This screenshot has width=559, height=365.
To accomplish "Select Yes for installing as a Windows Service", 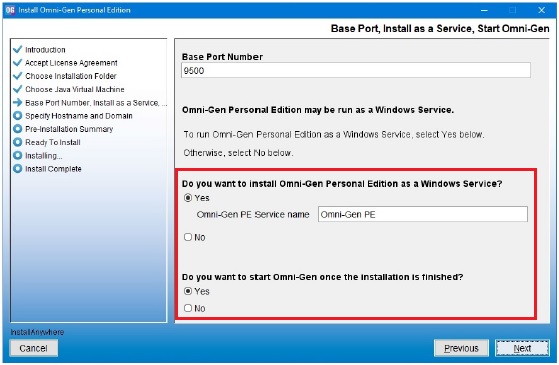I will pyautogui.click(x=188, y=198).
